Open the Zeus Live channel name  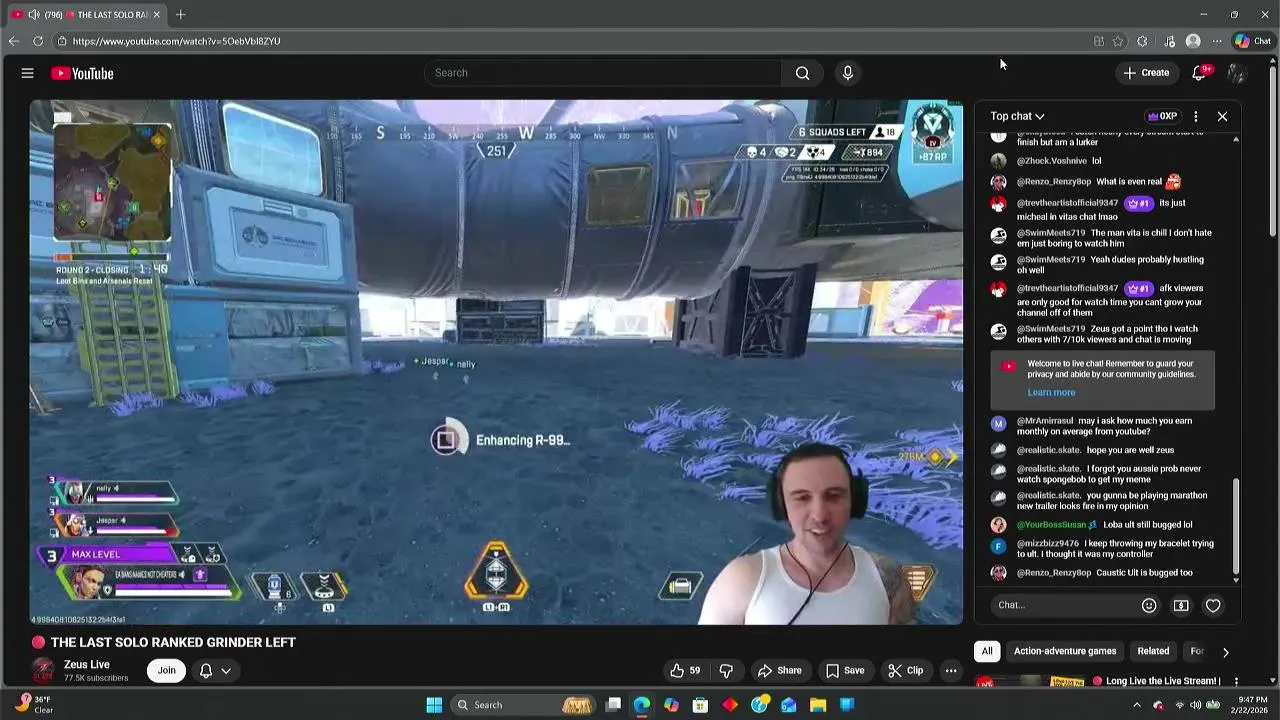(87, 665)
